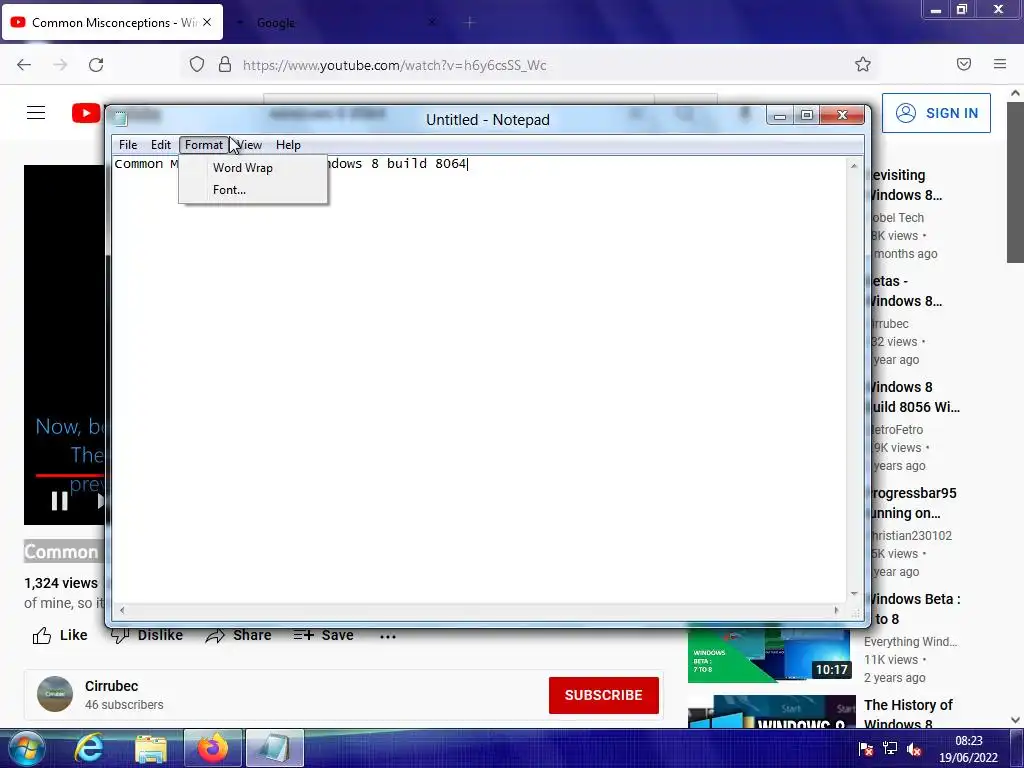
Task: Open the Edit menu in Notepad
Action: click(x=161, y=145)
